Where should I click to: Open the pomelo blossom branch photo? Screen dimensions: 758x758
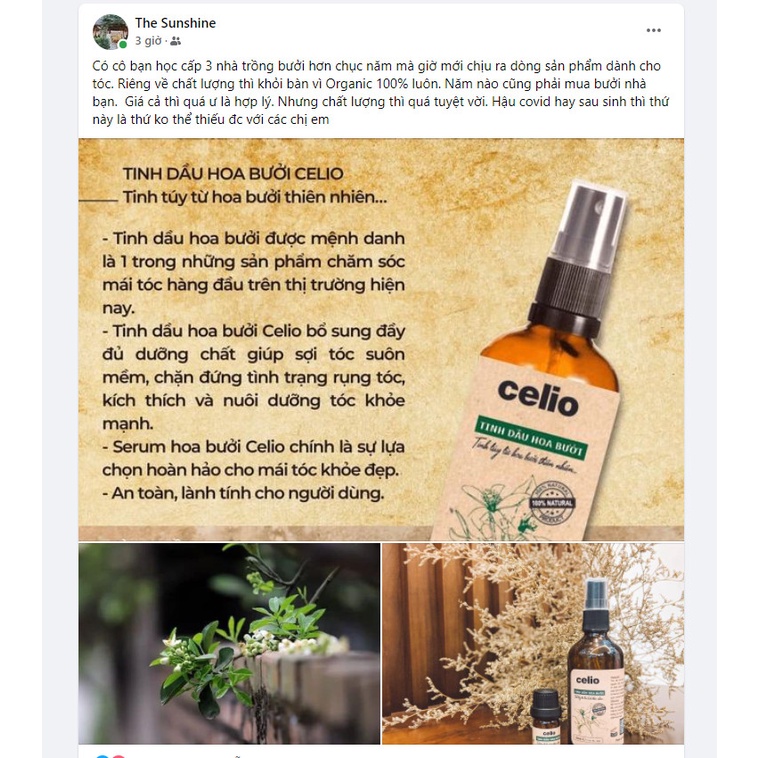(x=229, y=643)
